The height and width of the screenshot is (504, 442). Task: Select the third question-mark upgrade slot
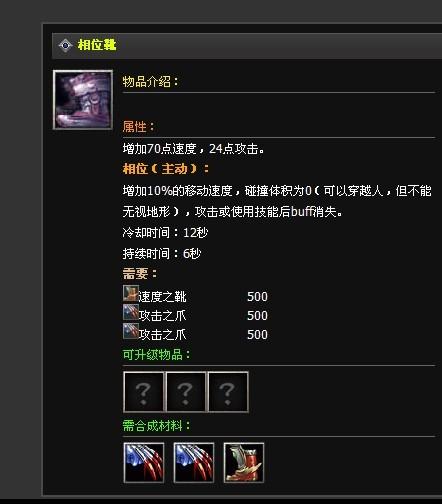pos(228,392)
